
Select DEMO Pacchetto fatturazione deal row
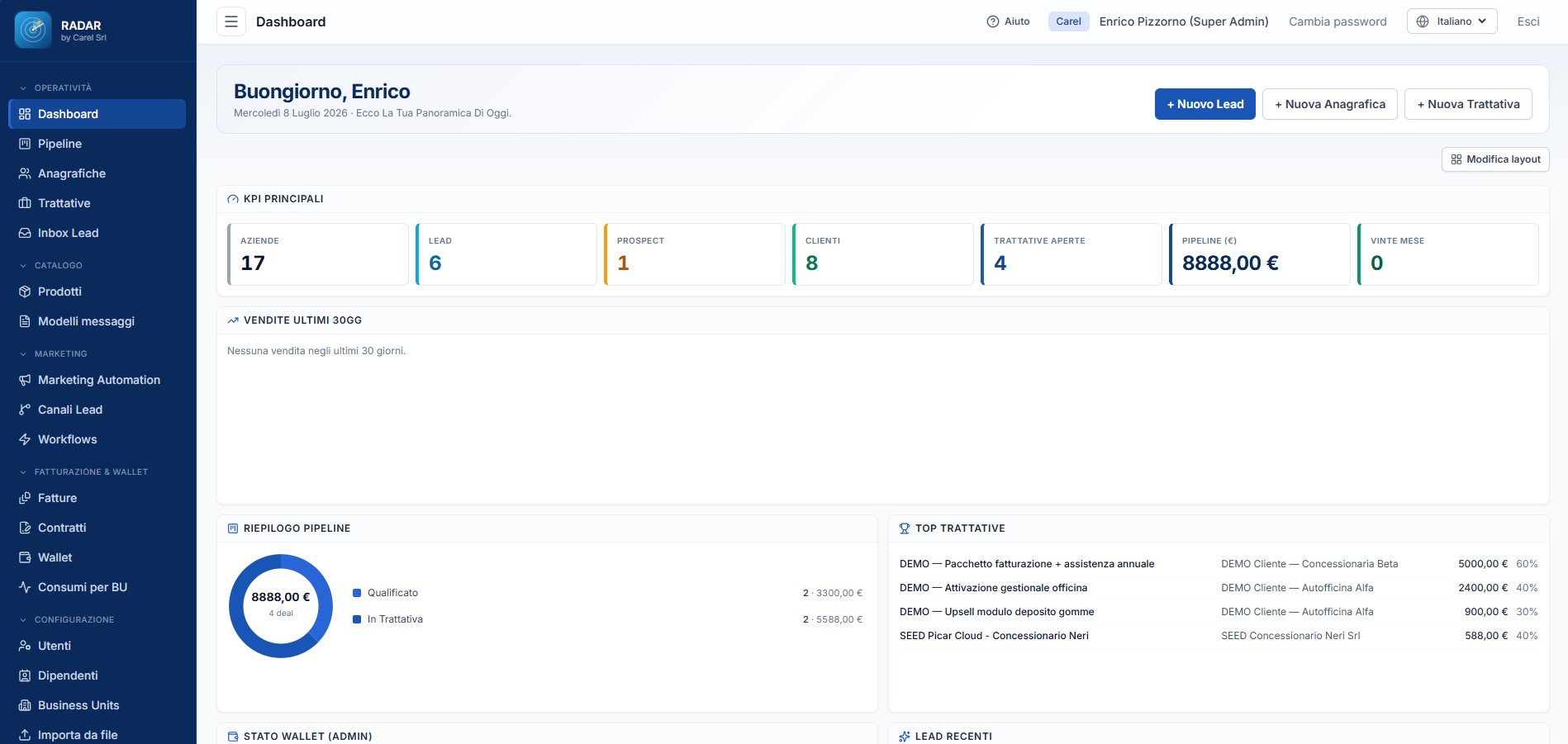[x=1219, y=564]
